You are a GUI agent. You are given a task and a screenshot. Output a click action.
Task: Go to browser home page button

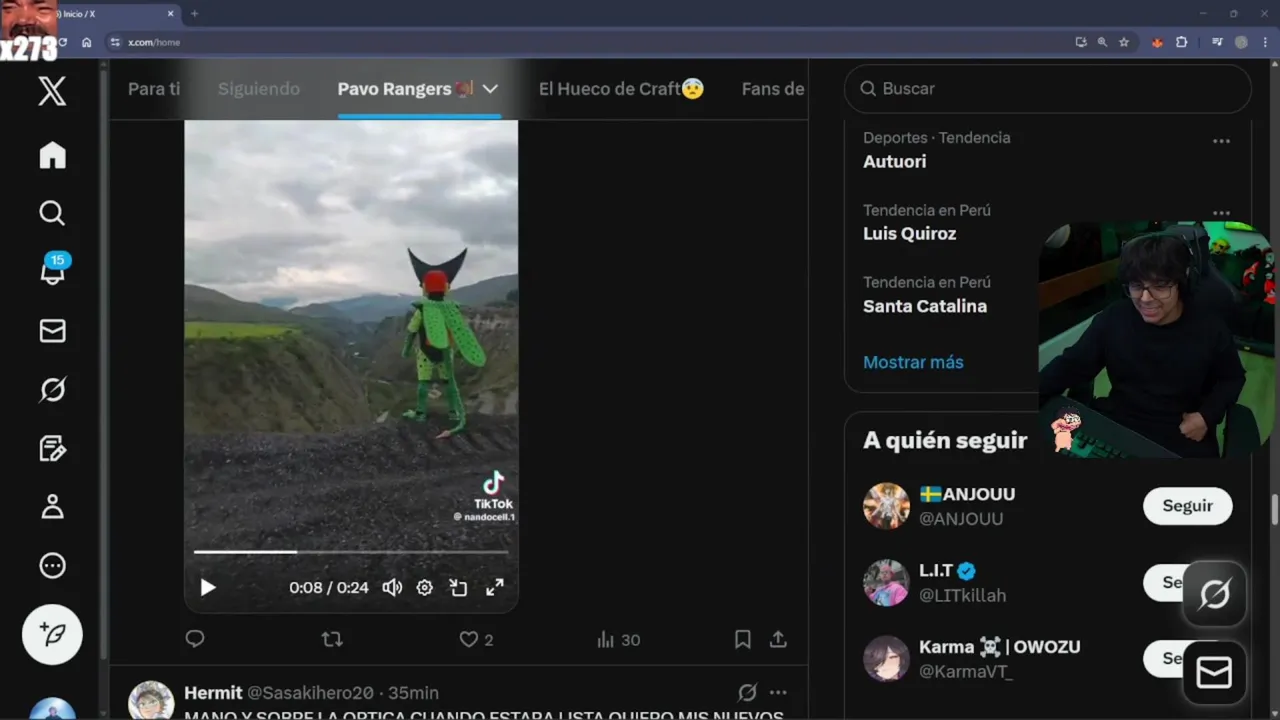pos(87,42)
